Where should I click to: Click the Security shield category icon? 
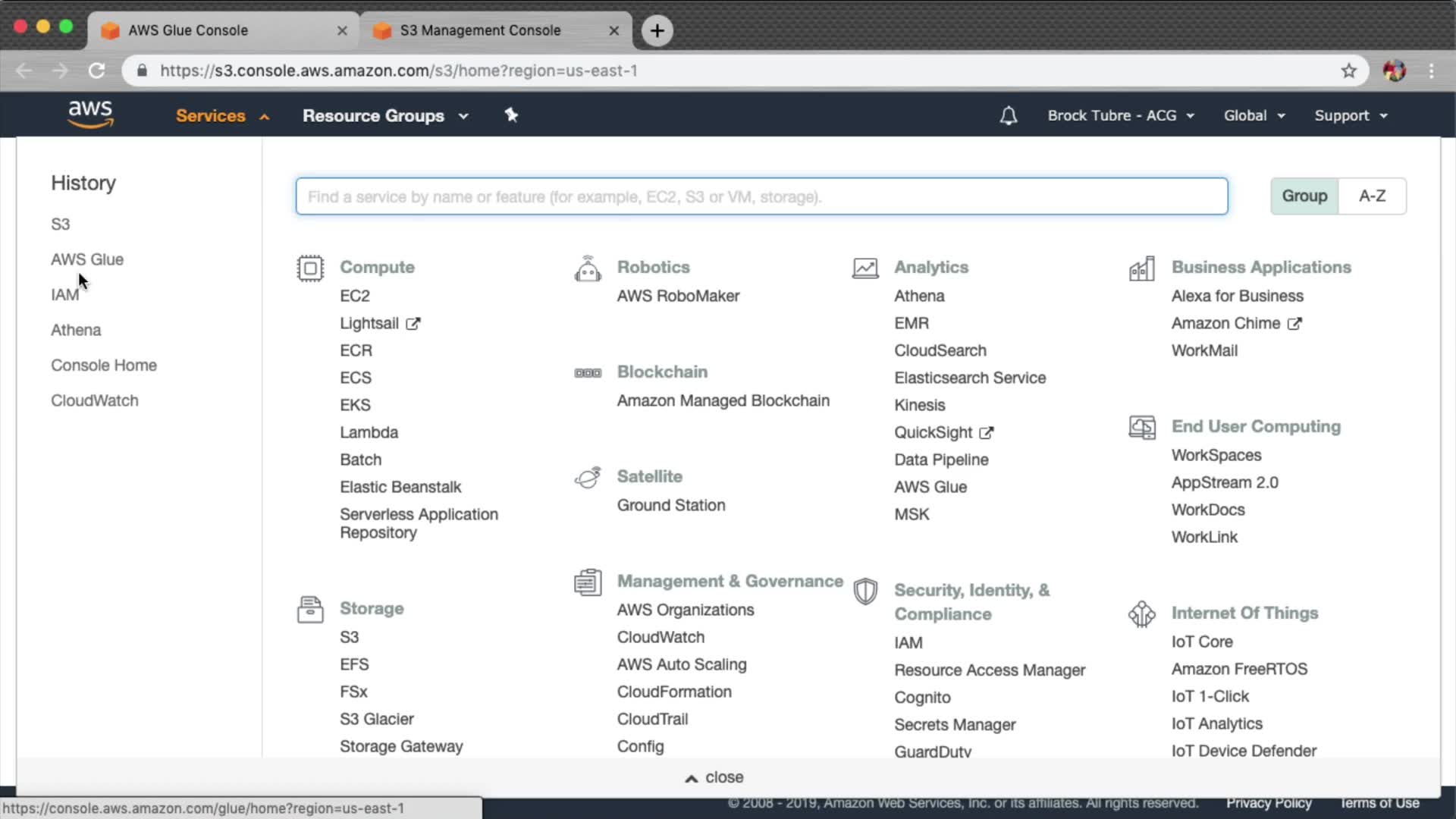tap(865, 591)
